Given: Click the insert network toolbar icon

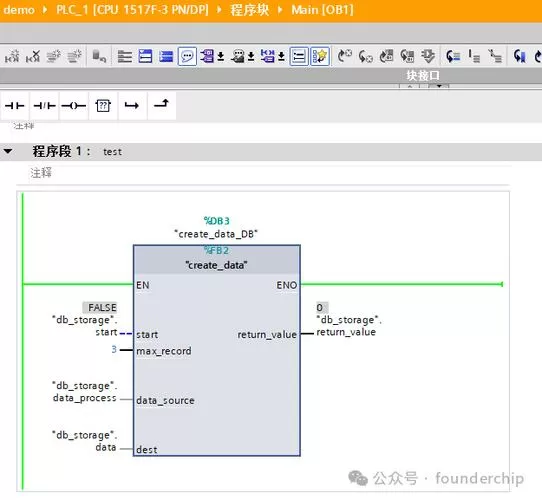Looking at the screenshot, I should coord(12,56).
